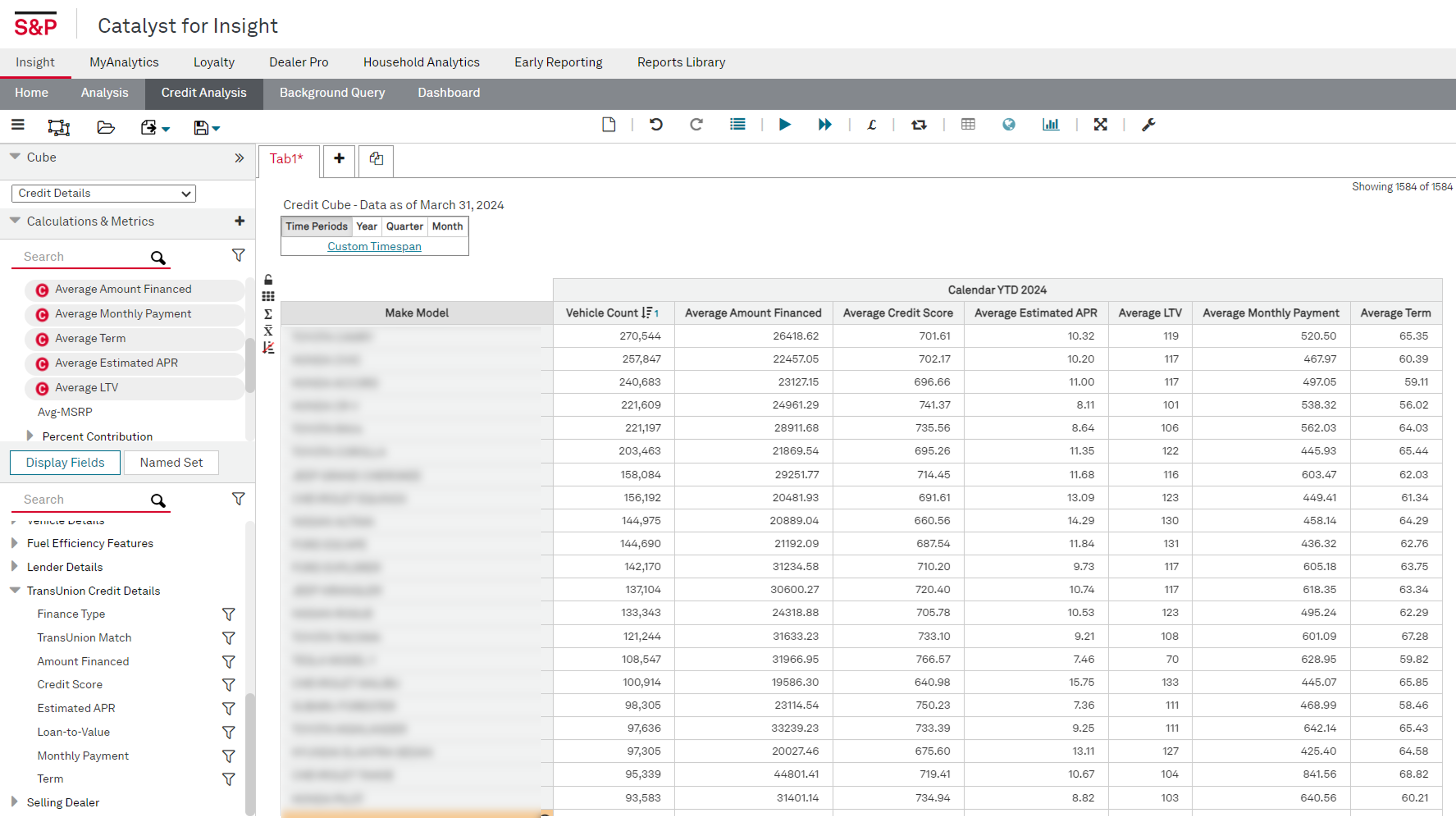1456x818 pixels.
Task: Click the undo arrow icon in toolbar
Action: [655, 125]
